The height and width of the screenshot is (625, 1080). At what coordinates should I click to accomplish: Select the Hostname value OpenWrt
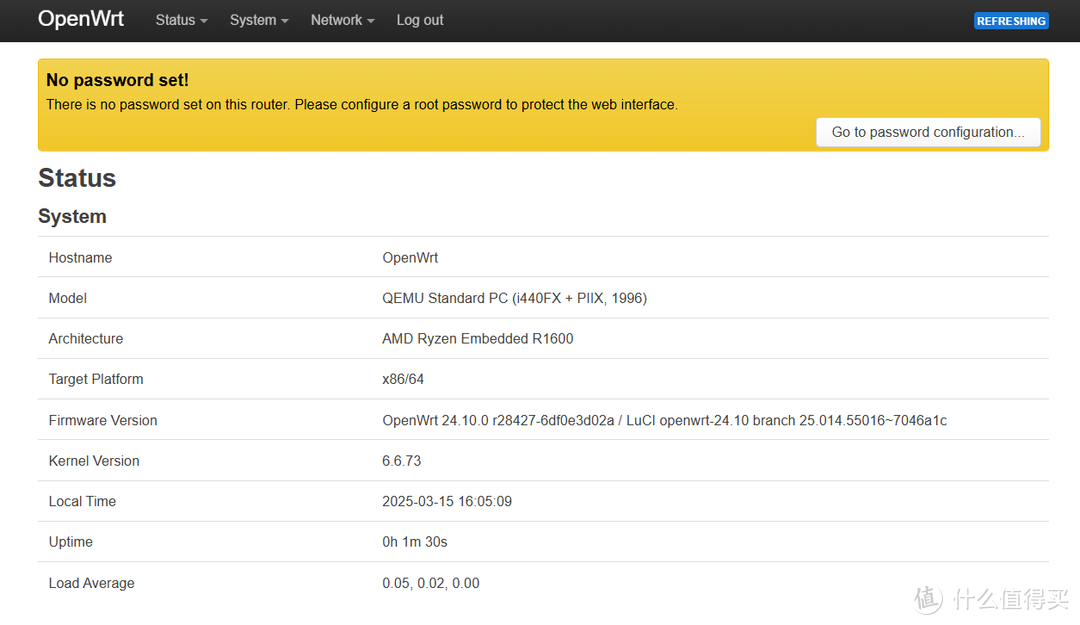pos(410,258)
